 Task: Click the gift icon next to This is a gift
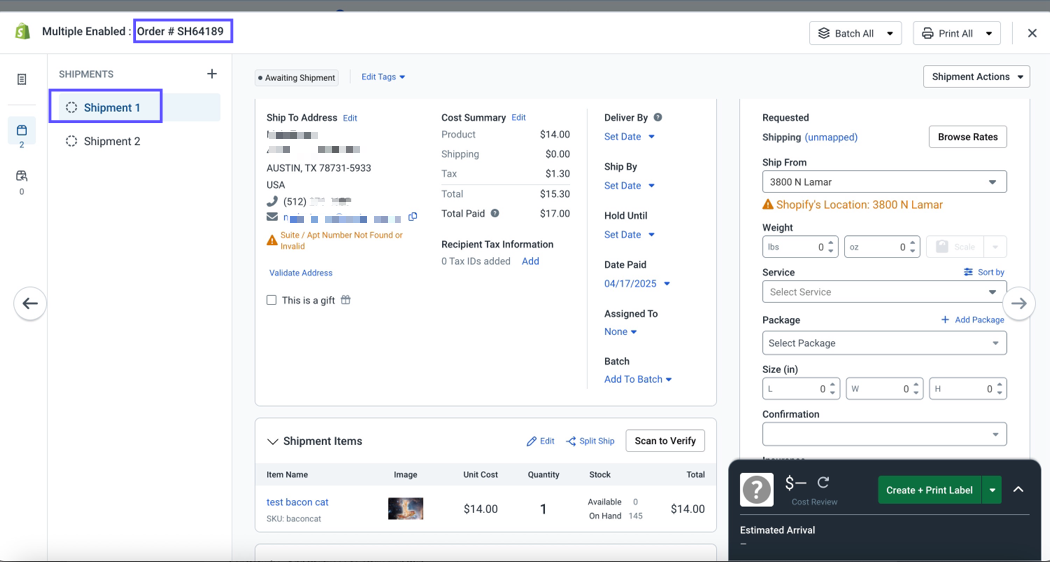coord(346,300)
